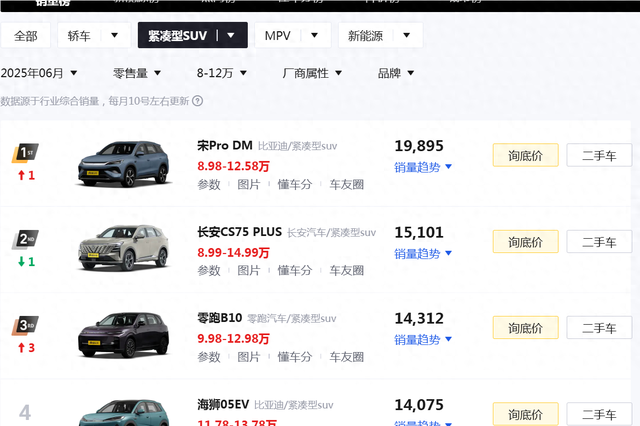
Task: Click 二手车 for 海狮05EV
Action: tap(599, 414)
